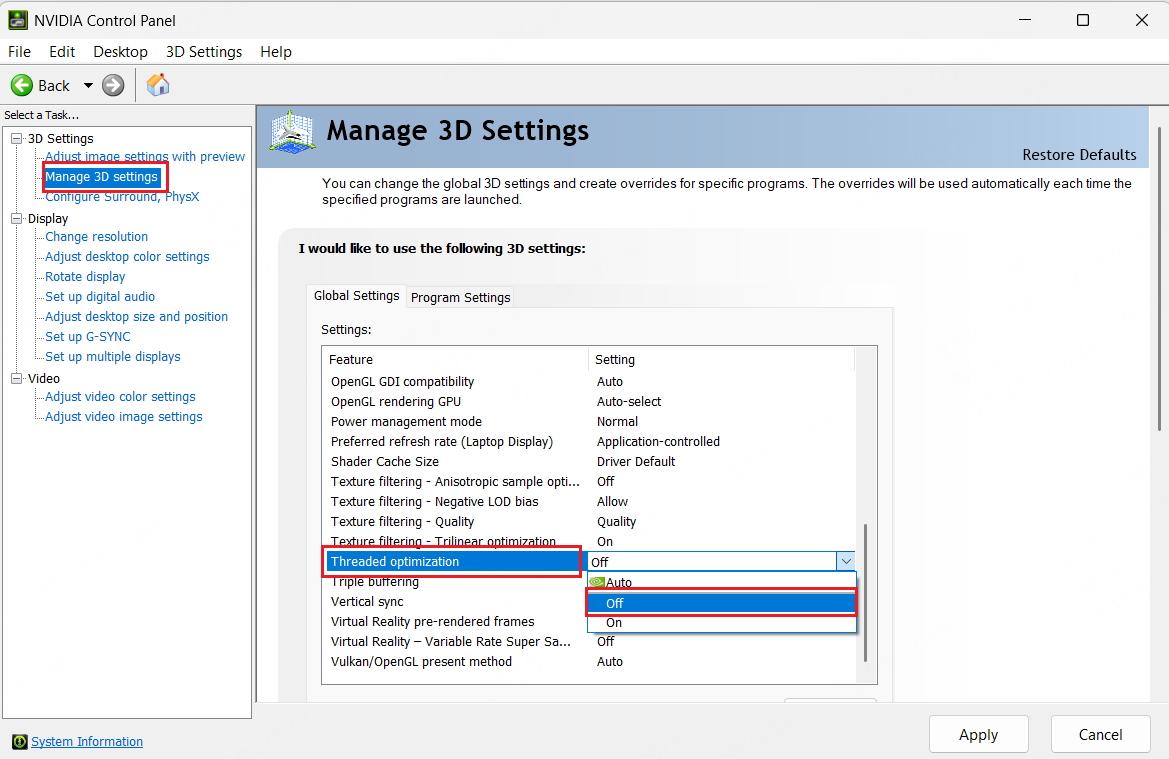The width and height of the screenshot is (1169, 759).
Task: Open Change resolution
Action: [x=96, y=236]
